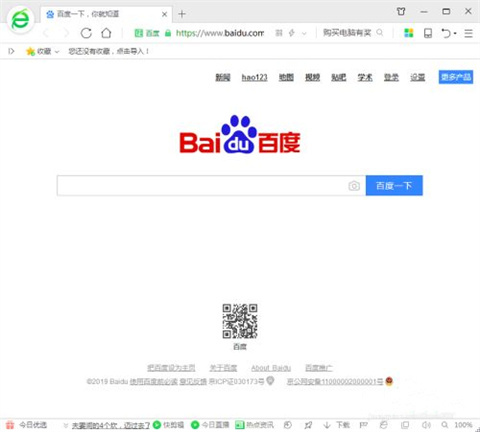Open the 贴吧 link
Screen dimensions: 480x432
pyautogui.click(x=339, y=77)
